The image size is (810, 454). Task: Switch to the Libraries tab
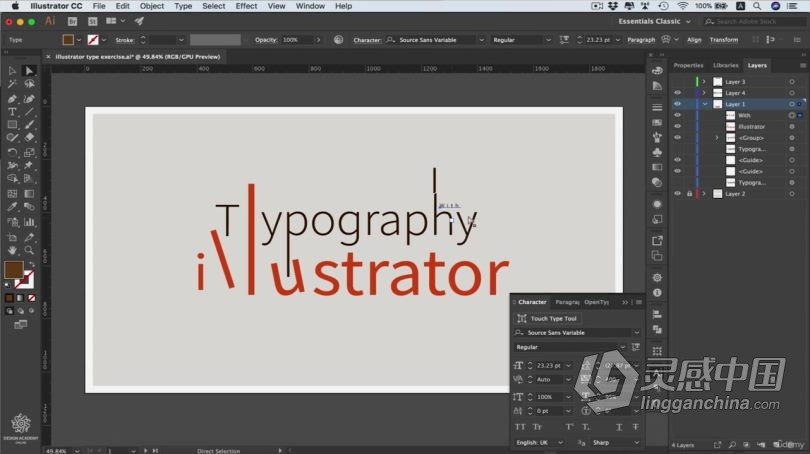(725, 66)
